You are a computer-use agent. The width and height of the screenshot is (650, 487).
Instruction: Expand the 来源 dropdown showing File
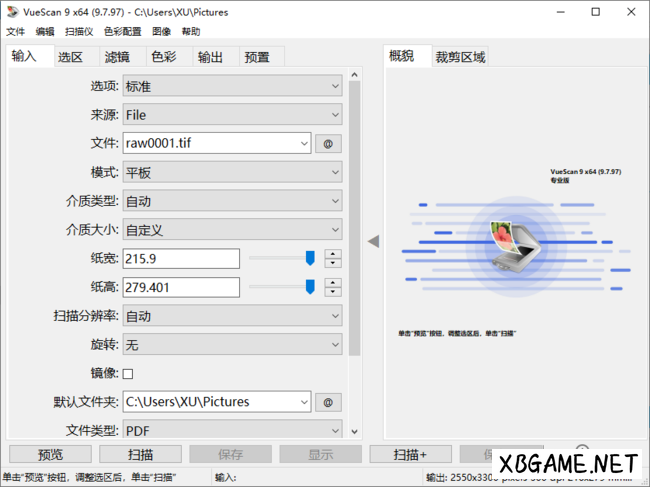(232, 115)
